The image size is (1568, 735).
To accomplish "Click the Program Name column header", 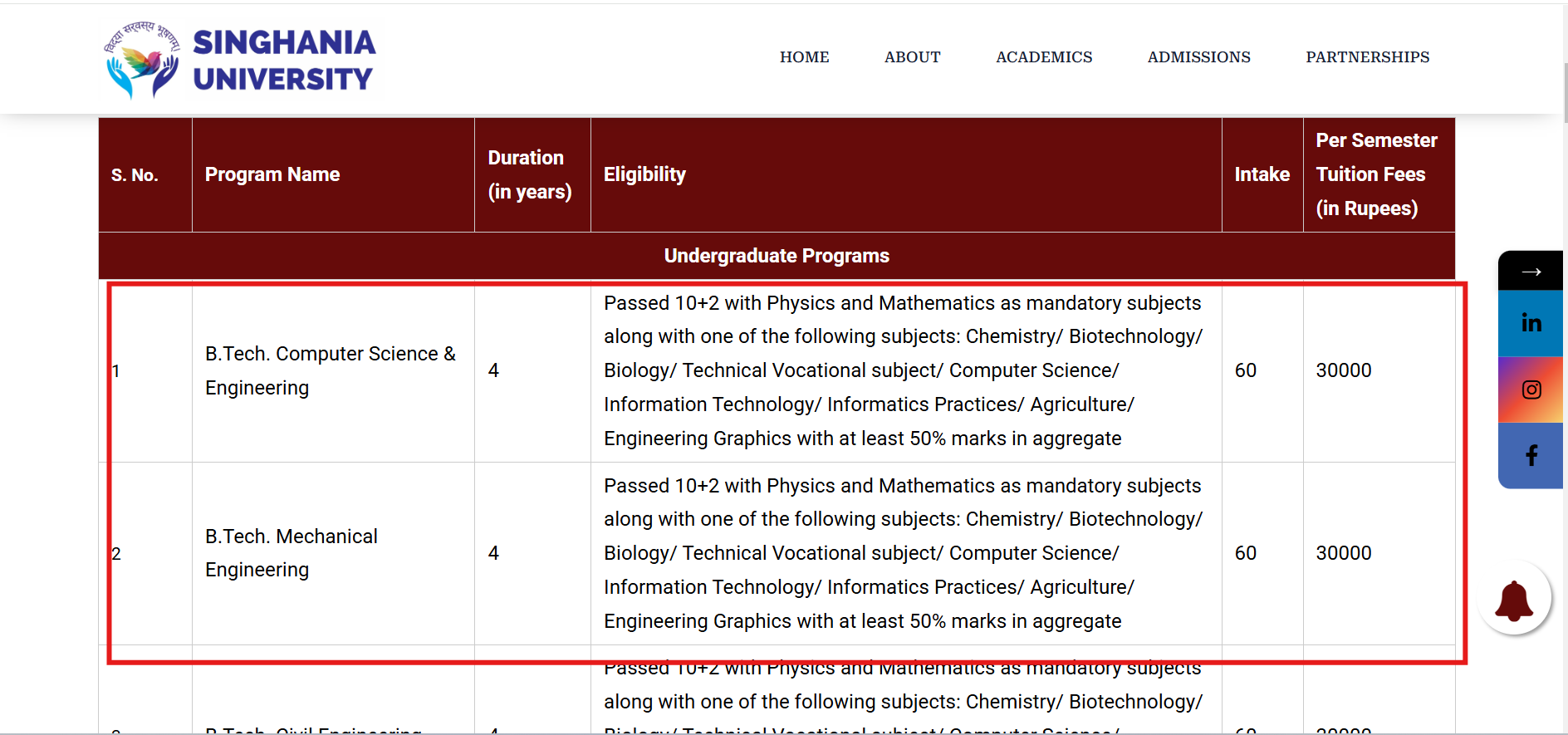I will (x=333, y=174).
